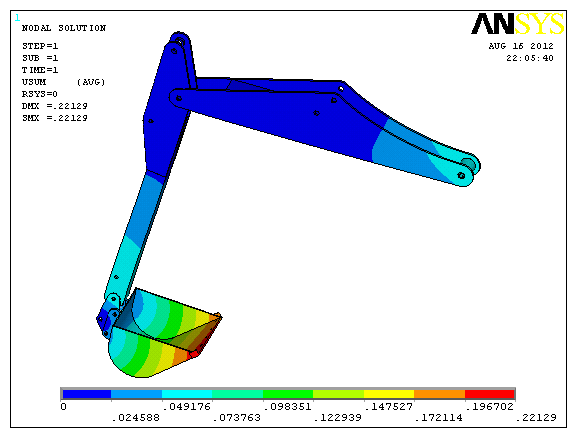Click the TIME=1 label
This screenshot has height=438, width=584.
pos(40,70)
